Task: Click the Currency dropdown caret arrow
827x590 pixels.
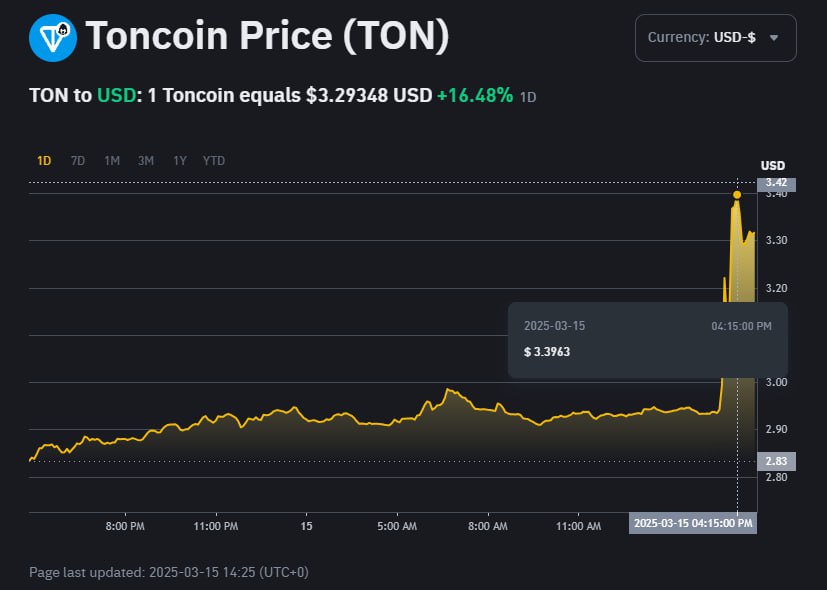Action: point(773,38)
